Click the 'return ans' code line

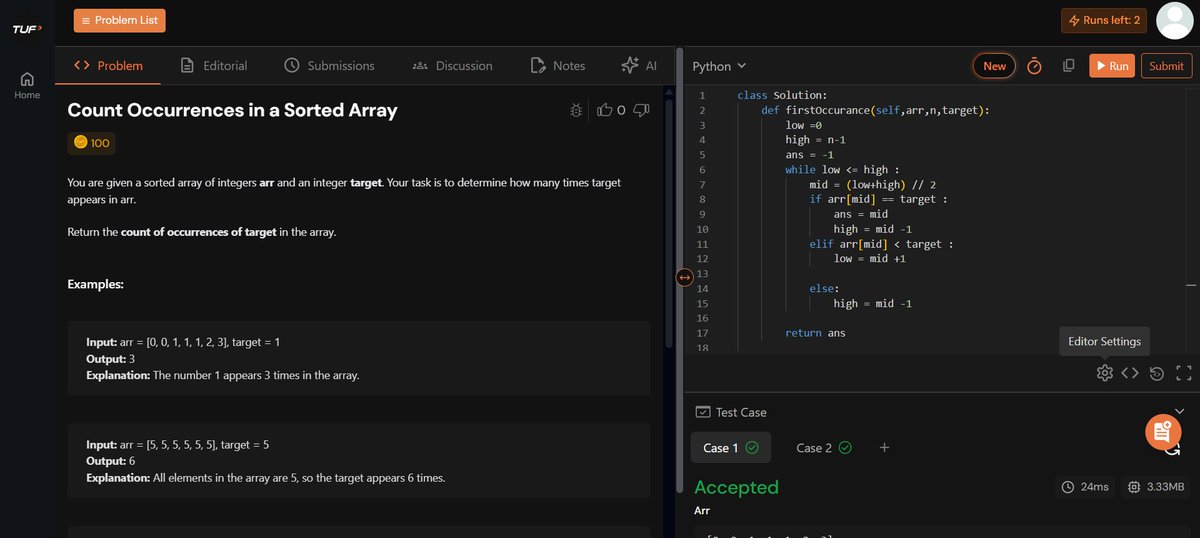(815, 333)
